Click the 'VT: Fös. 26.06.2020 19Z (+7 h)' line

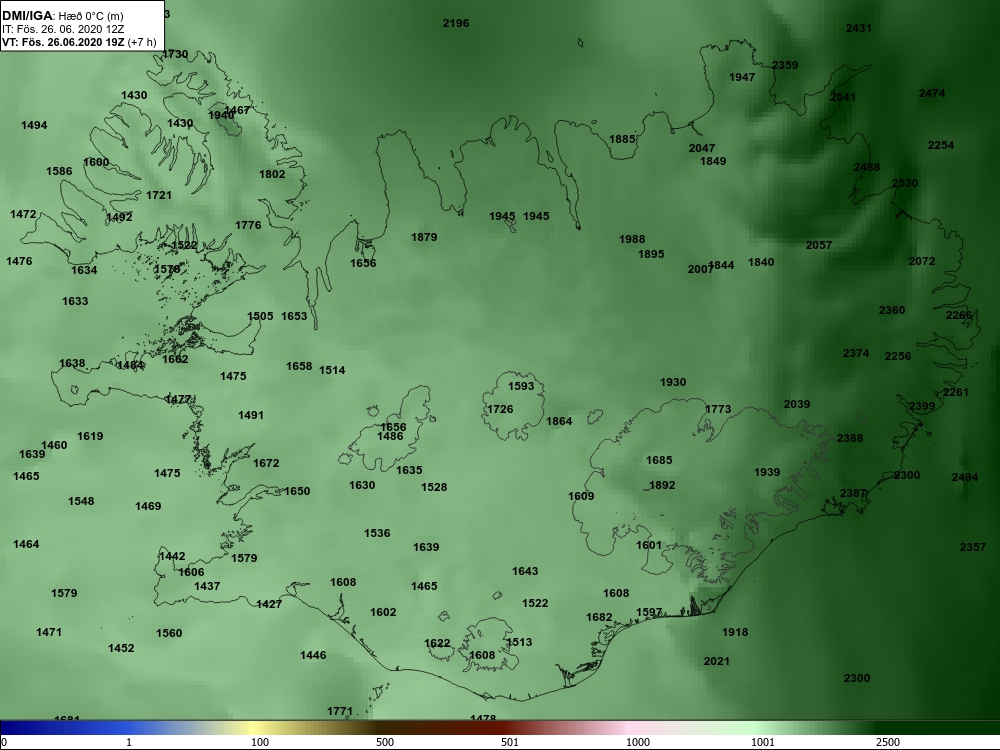click(x=79, y=42)
